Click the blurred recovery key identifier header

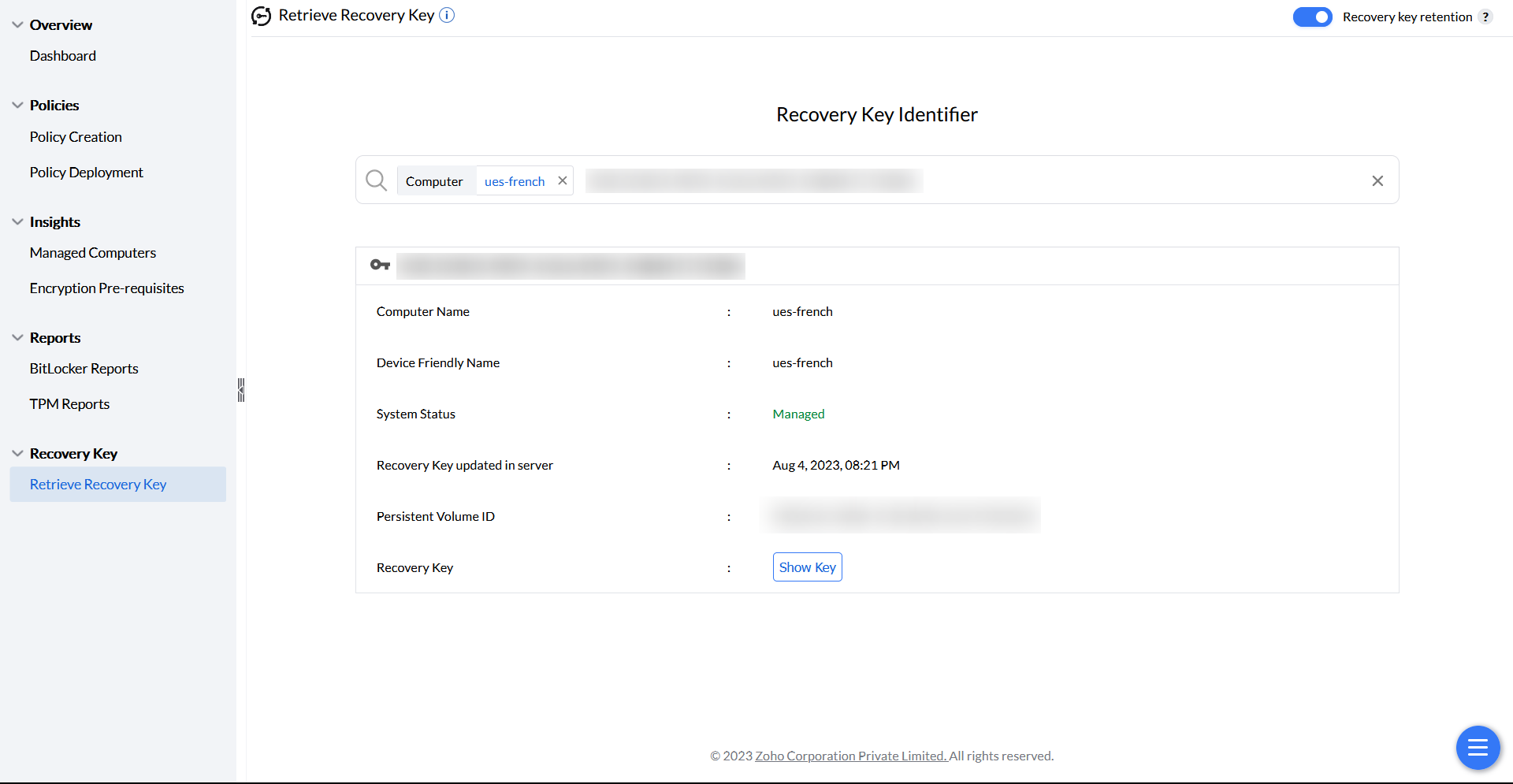[x=571, y=266]
